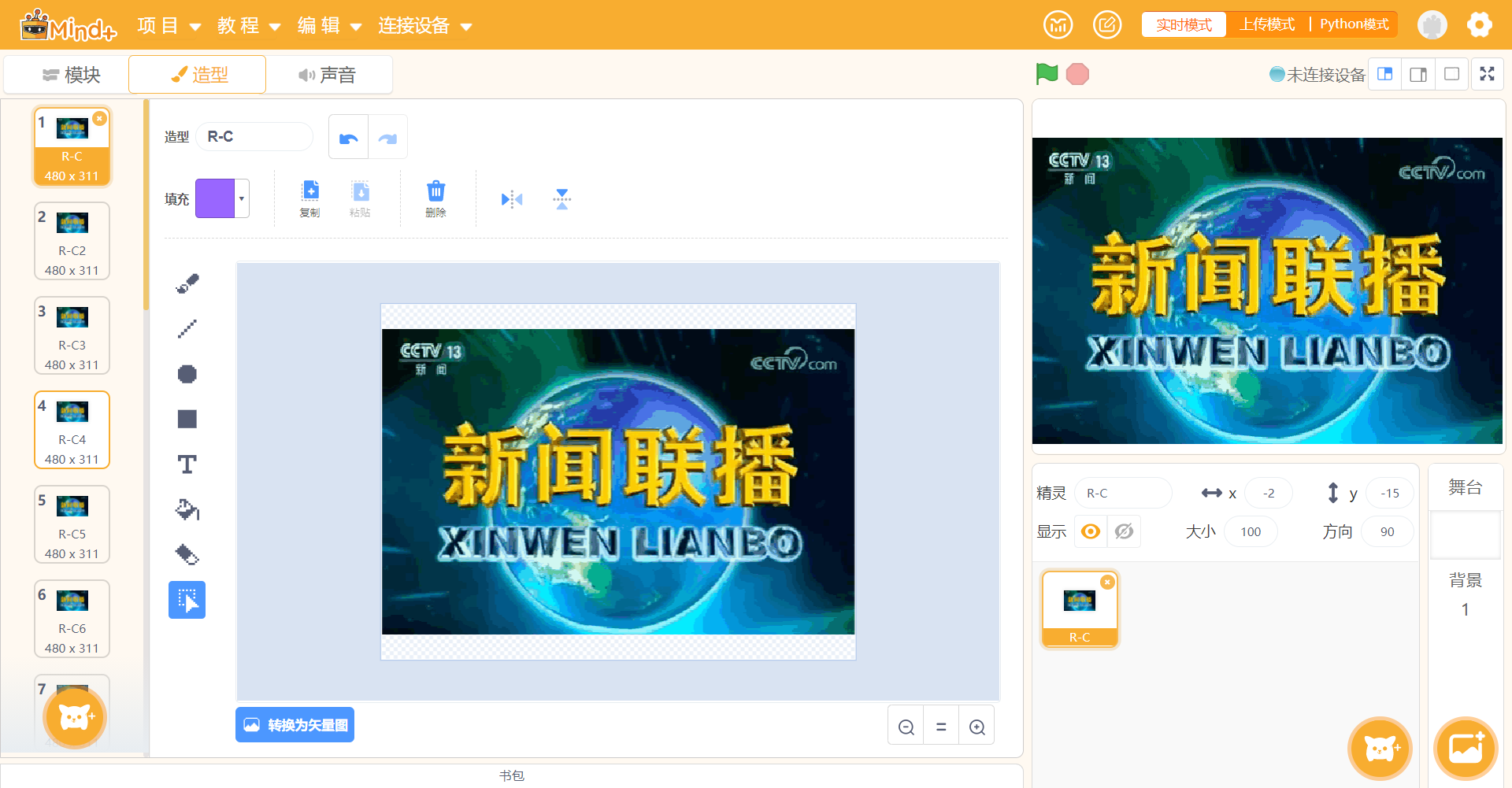The image size is (1512, 788).
Task: Open the 连接设备 menu dropdown
Action: (425, 26)
